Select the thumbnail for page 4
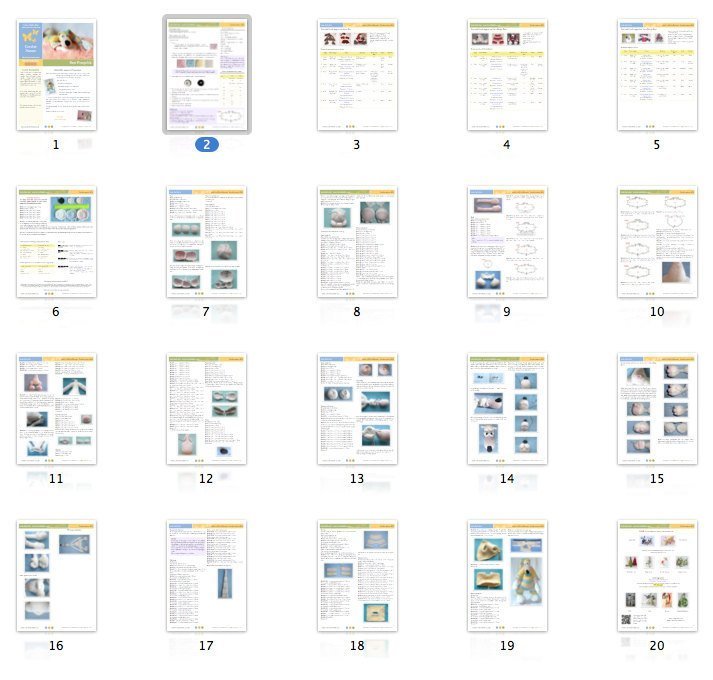 pos(507,75)
